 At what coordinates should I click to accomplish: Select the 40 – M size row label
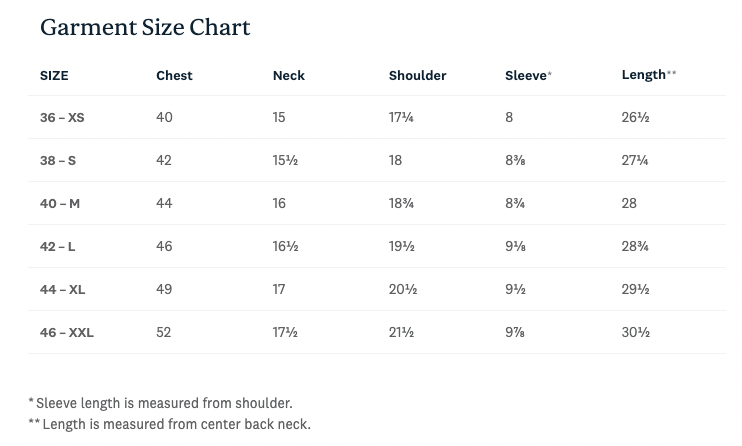point(60,204)
